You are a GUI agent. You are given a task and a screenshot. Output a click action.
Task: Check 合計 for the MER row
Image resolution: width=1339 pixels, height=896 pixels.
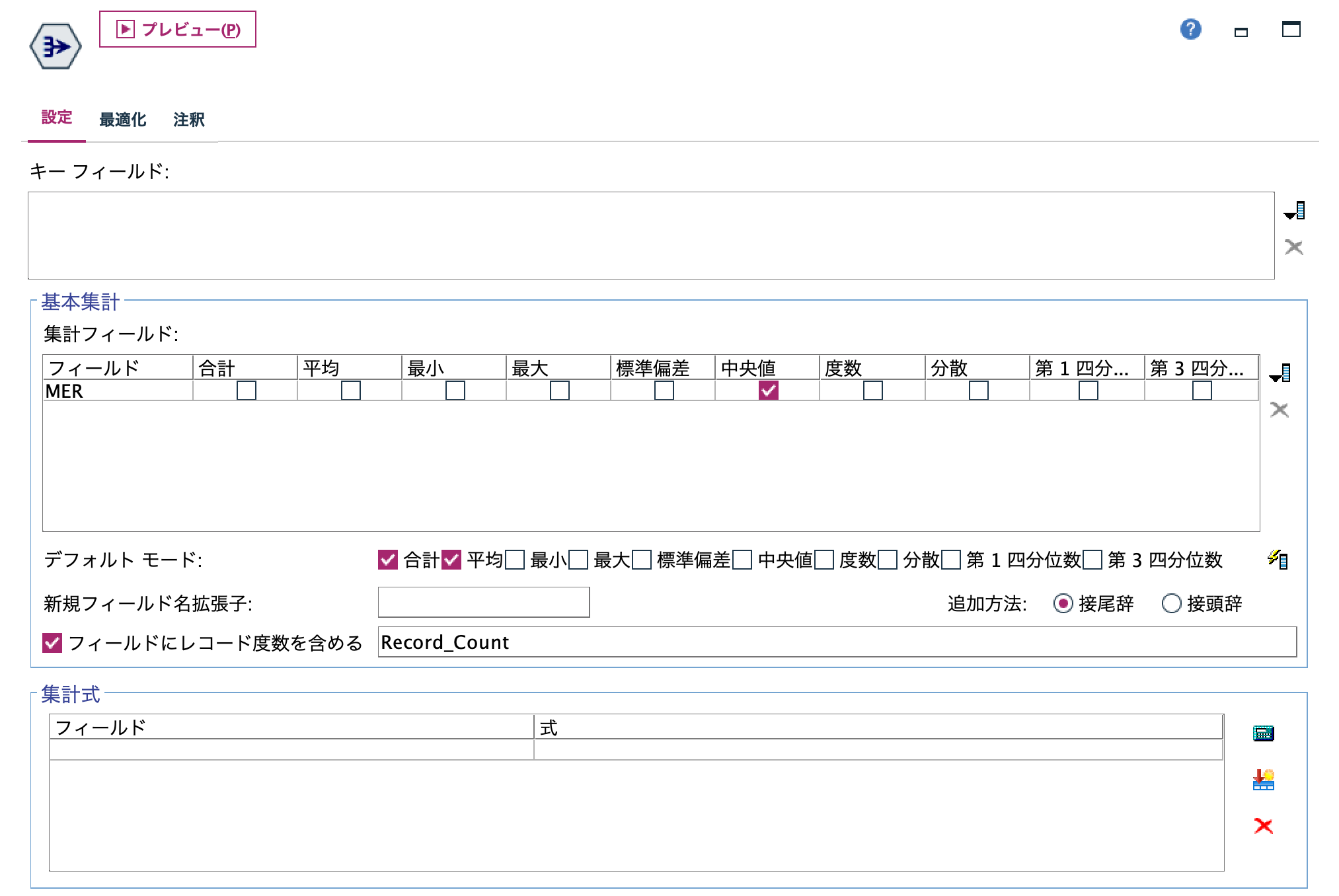pyautogui.click(x=248, y=391)
